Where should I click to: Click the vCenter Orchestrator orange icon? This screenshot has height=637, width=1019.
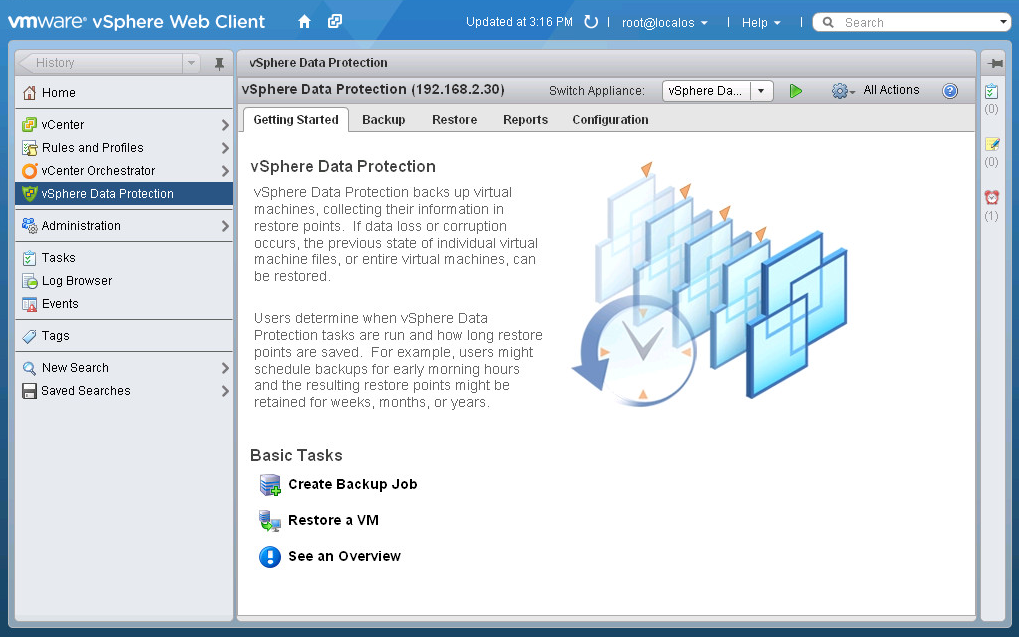(29, 170)
